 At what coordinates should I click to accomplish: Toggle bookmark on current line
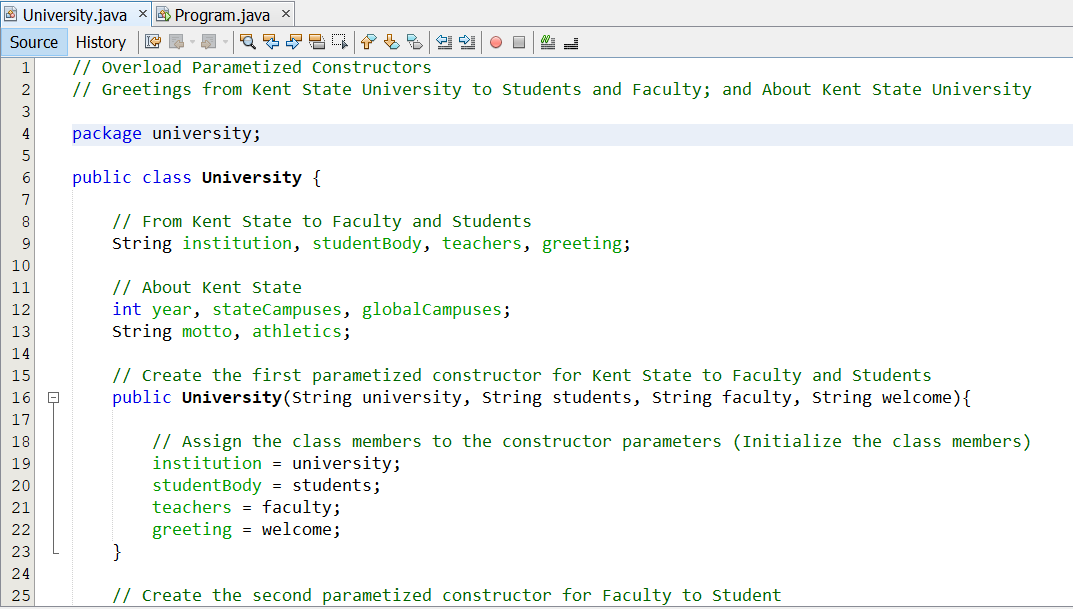point(414,42)
